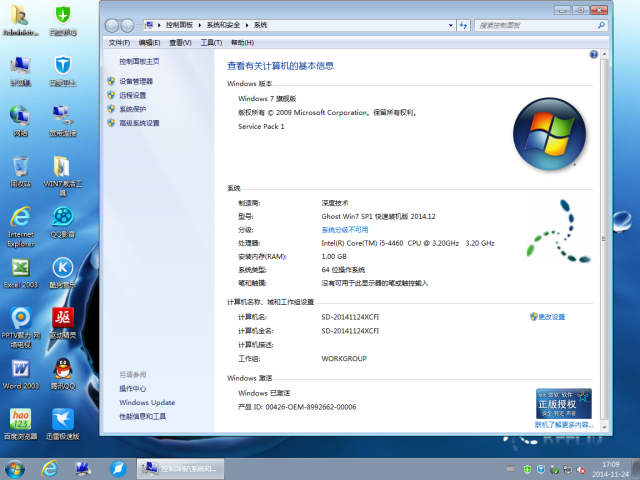Open Internet Explorer from the taskbar

click(x=49, y=469)
